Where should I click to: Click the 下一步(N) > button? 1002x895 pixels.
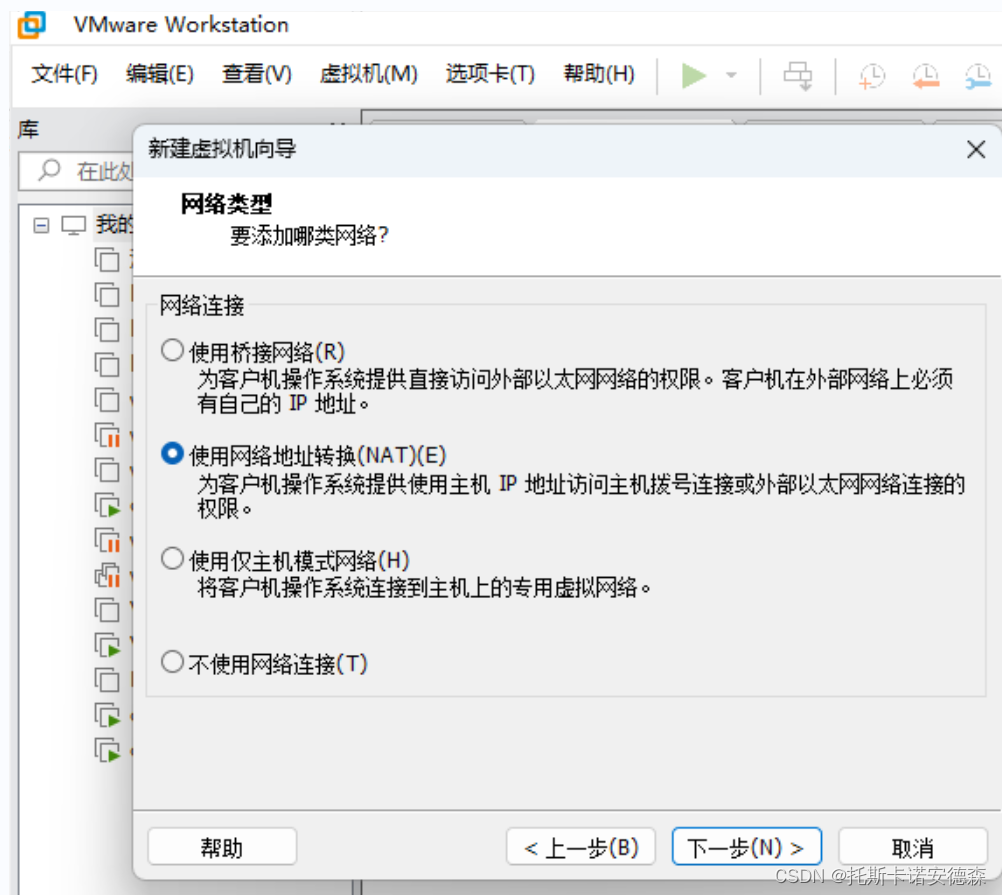coord(746,847)
